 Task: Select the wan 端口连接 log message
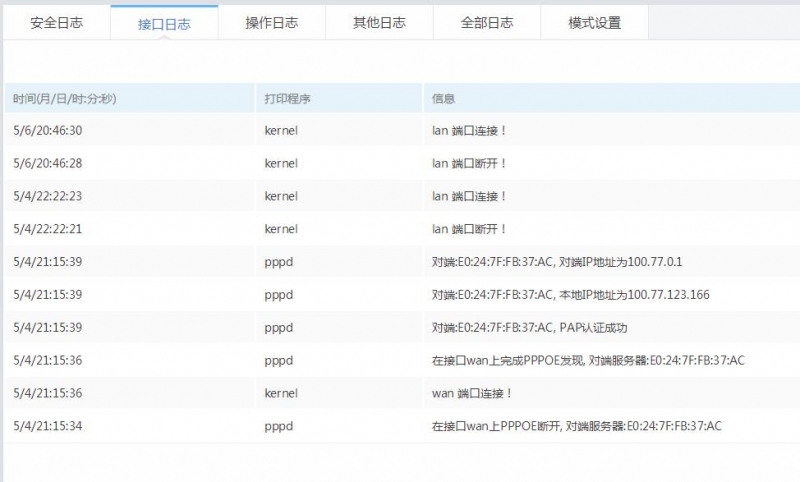(x=472, y=393)
